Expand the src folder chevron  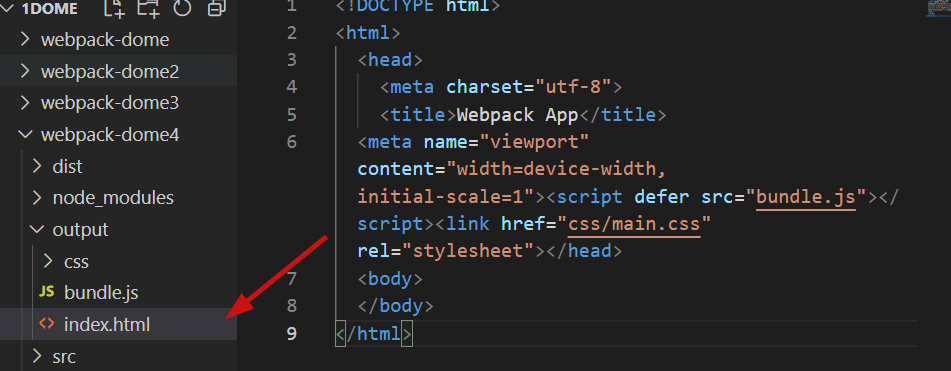[x=37, y=356]
